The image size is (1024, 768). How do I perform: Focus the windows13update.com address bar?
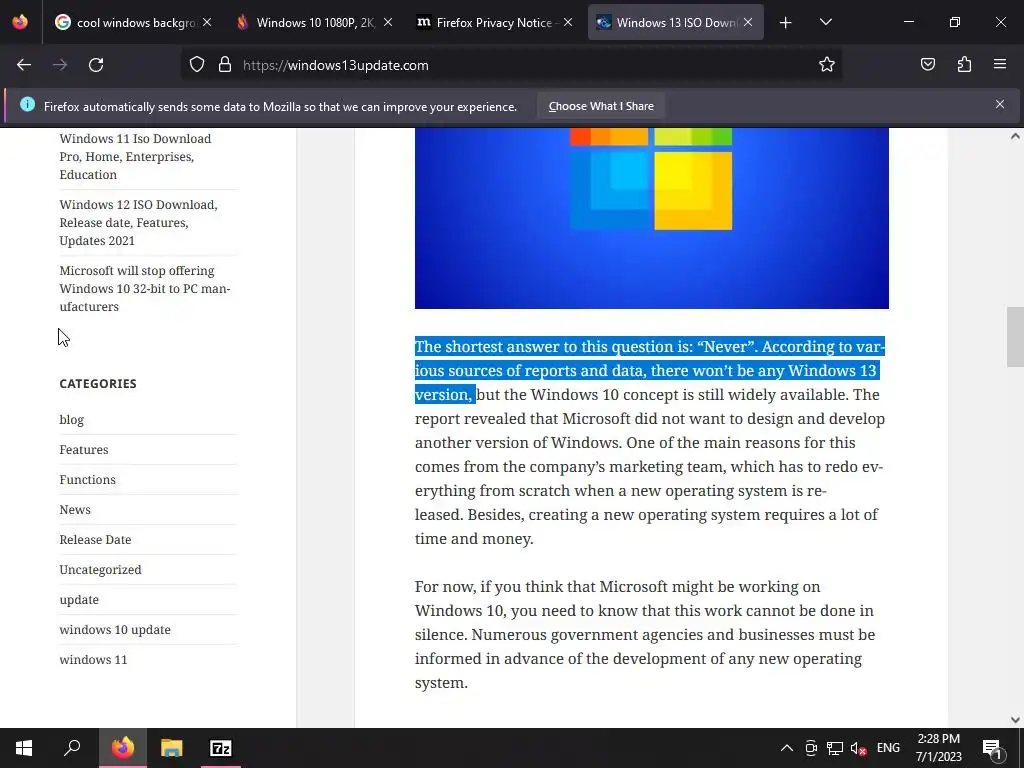(509, 65)
